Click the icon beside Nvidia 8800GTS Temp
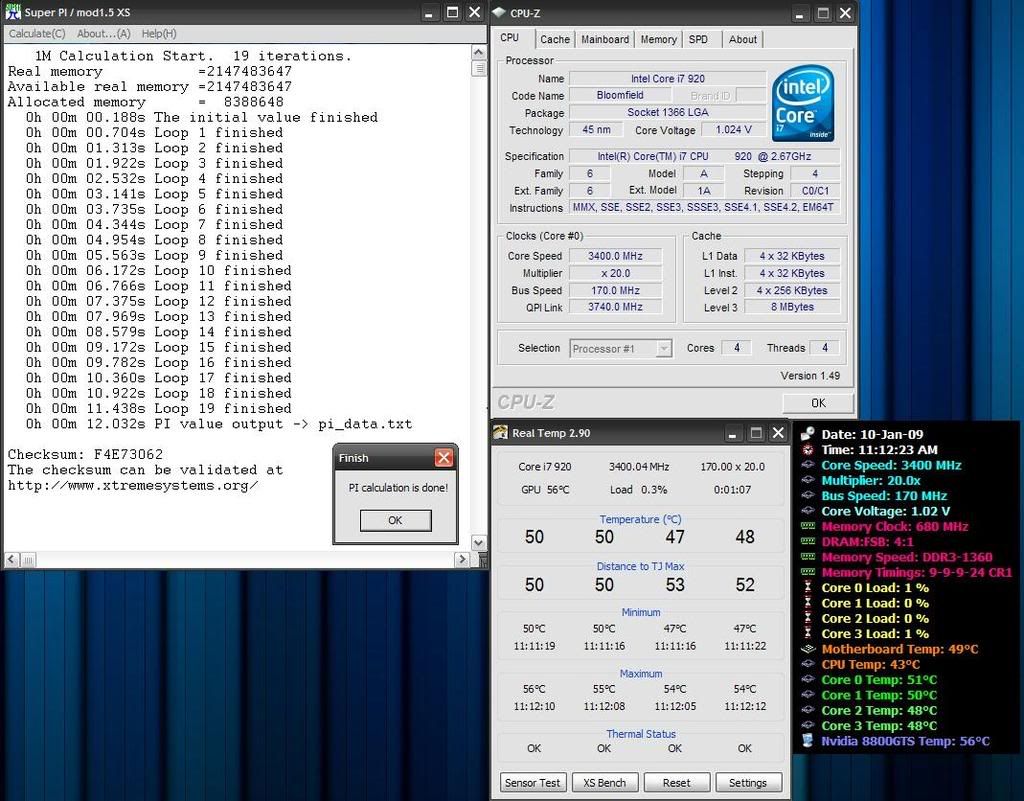This screenshot has height=801, width=1024. pos(808,741)
